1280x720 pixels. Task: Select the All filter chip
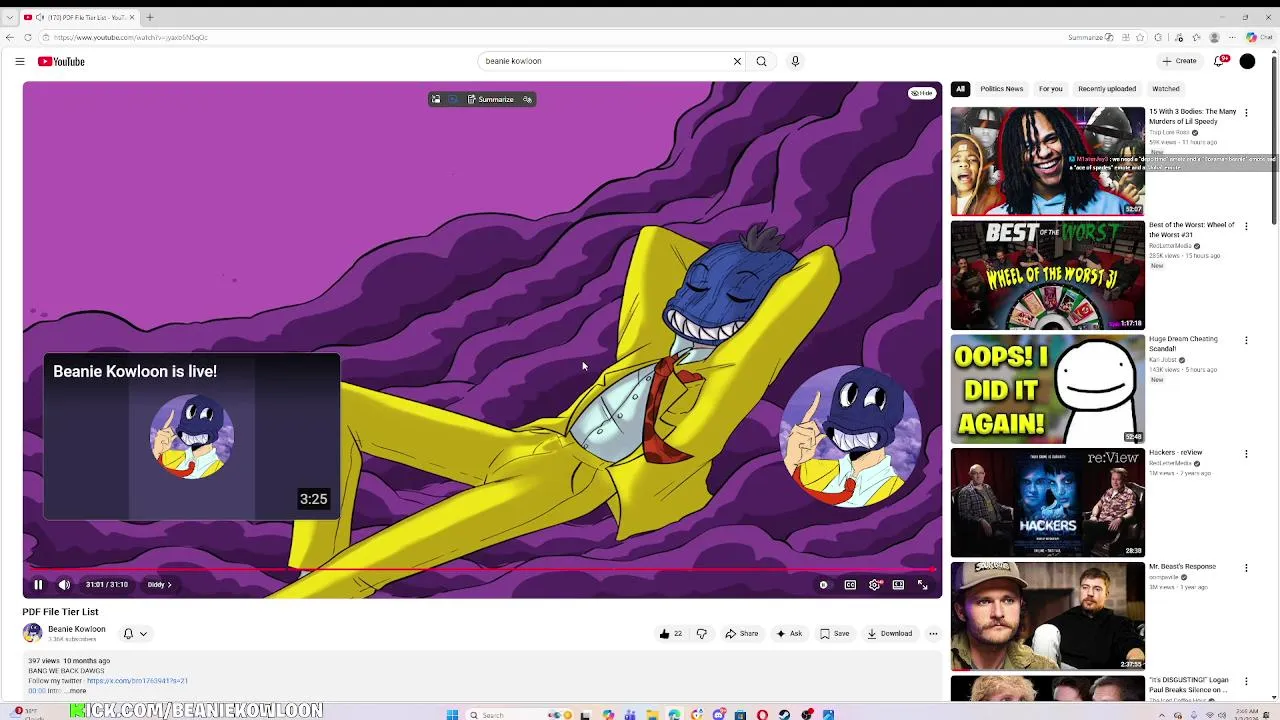pyautogui.click(x=960, y=89)
